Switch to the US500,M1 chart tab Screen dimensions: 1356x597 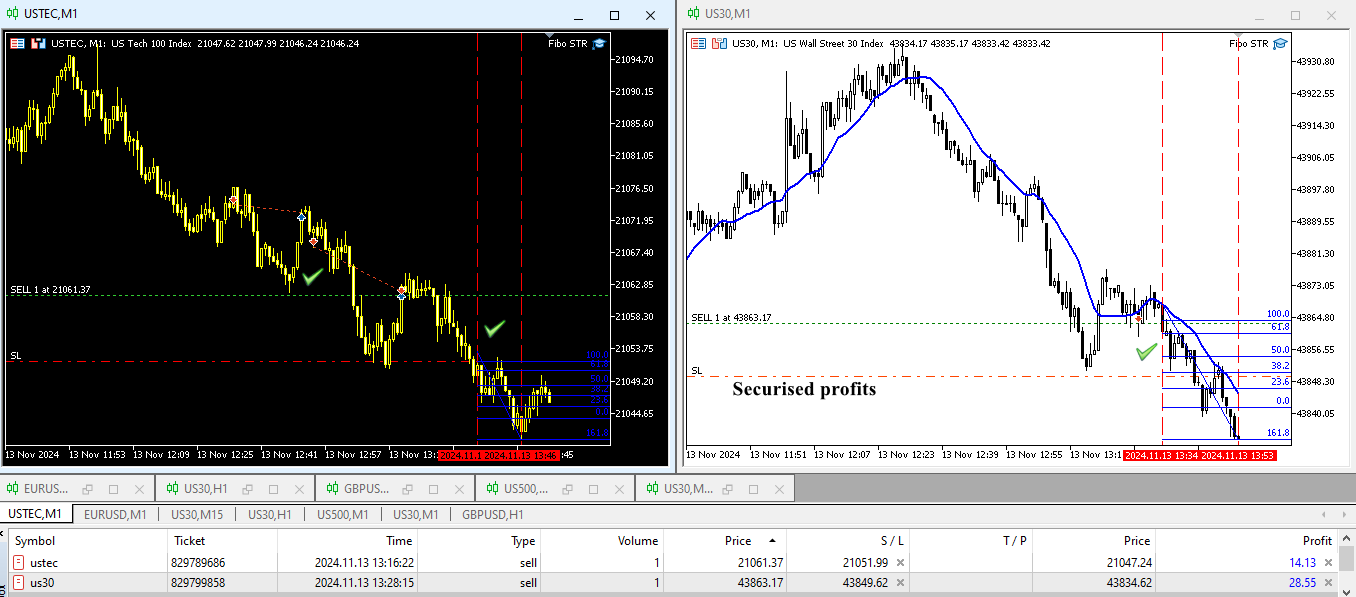342,515
